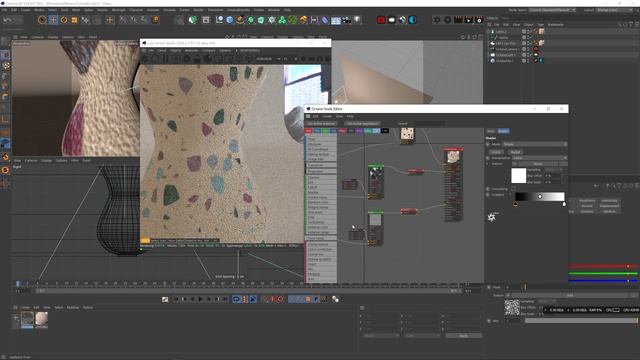This screenshot has height=360, width=640.
Task: Jump to the timeline start
Action: (x=176, y=299)
